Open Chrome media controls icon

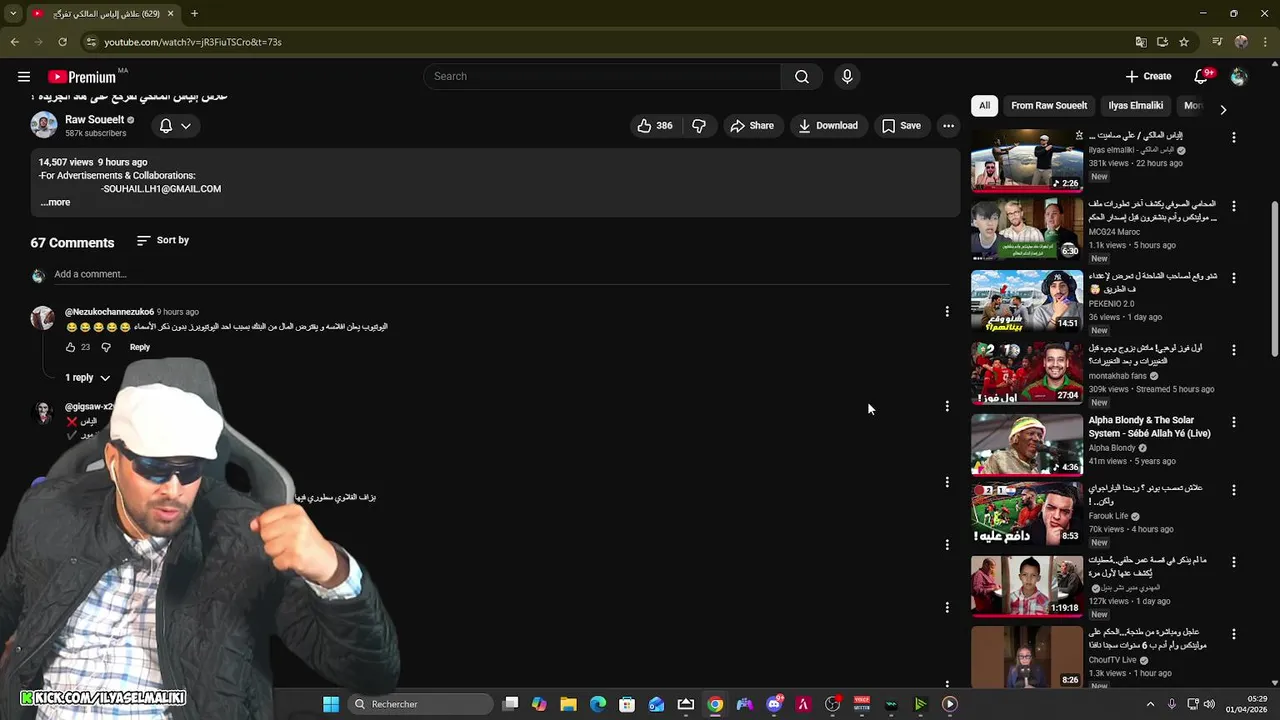pyautogui.click(x=1217, y=42)
